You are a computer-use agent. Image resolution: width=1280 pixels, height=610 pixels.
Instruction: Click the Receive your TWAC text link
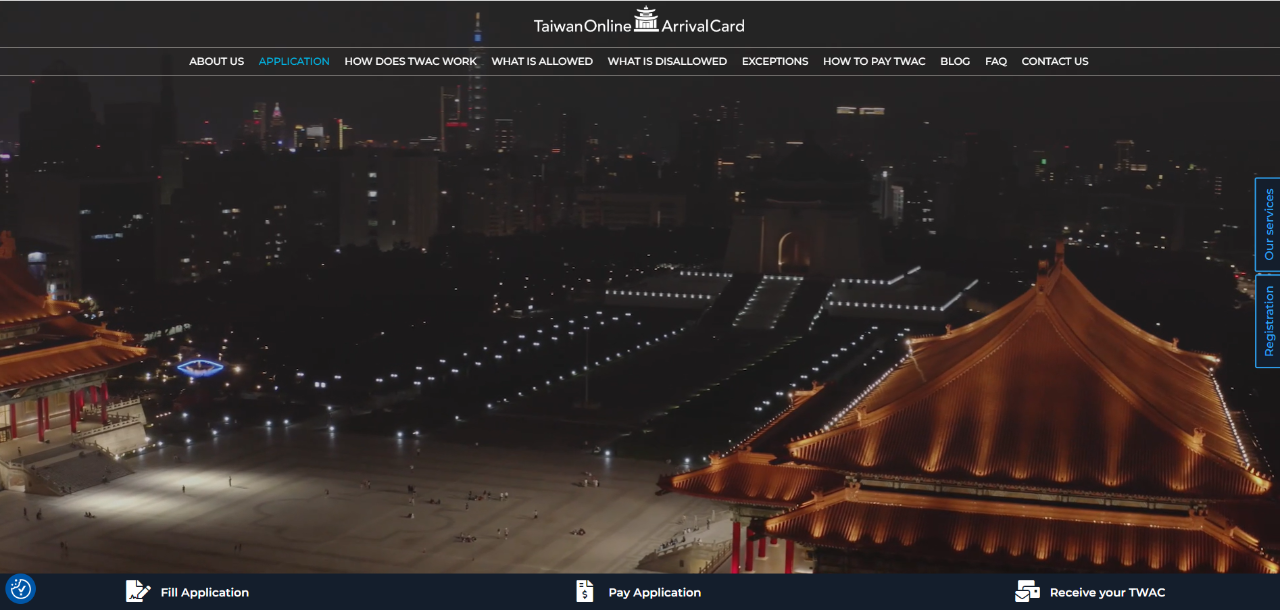tap(1107, 593)
